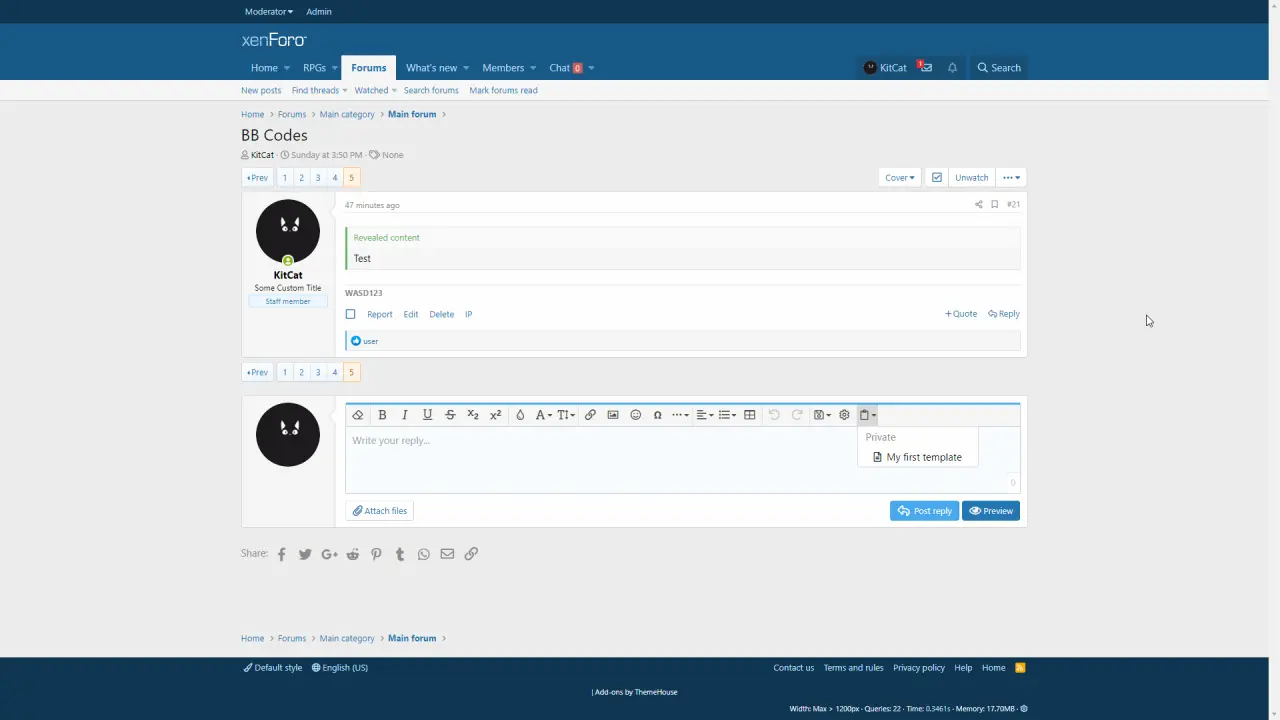Pick text color with the droplet icon
Screen dimensions: 1280x720
pos(520,415)
